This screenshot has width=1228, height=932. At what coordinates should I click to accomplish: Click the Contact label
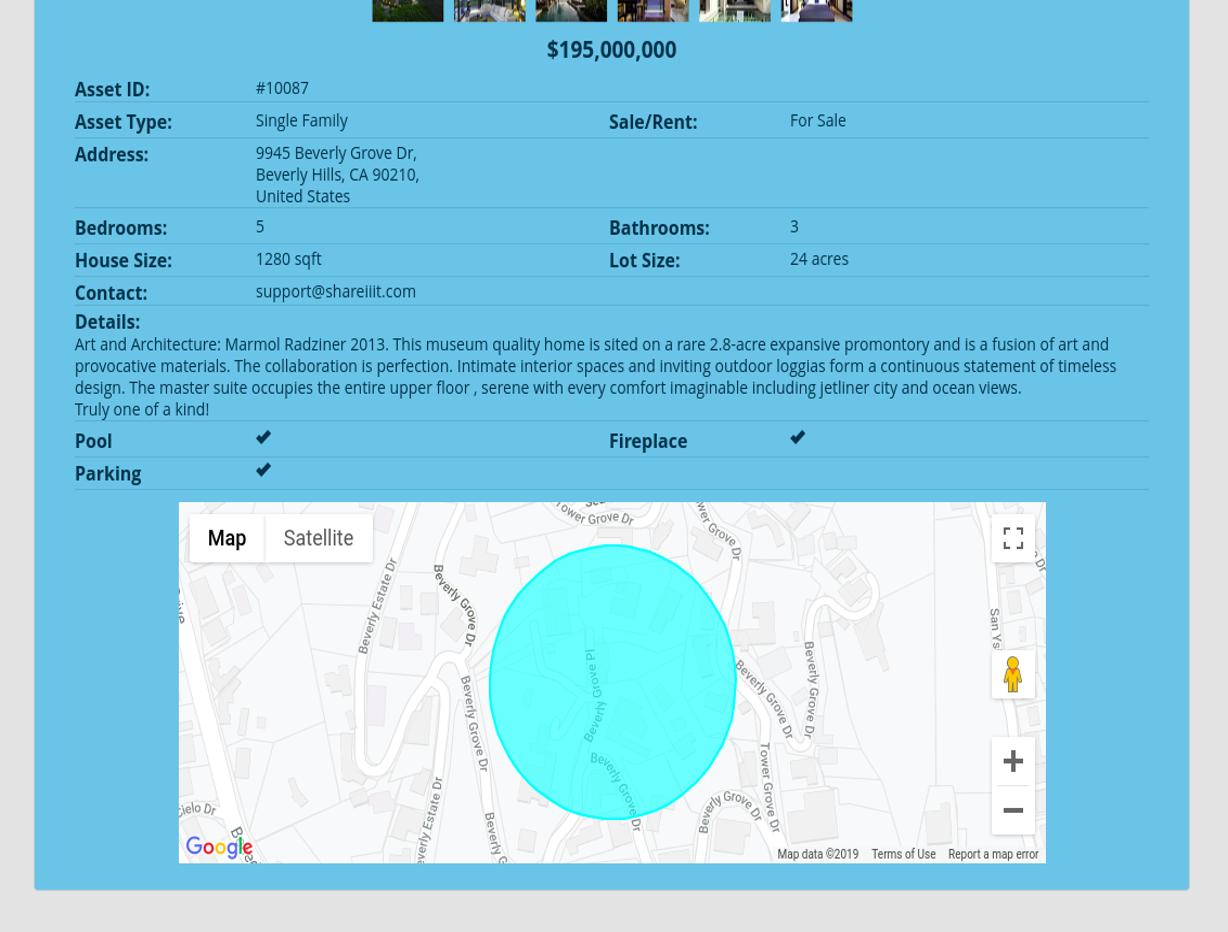click(111, 293)
